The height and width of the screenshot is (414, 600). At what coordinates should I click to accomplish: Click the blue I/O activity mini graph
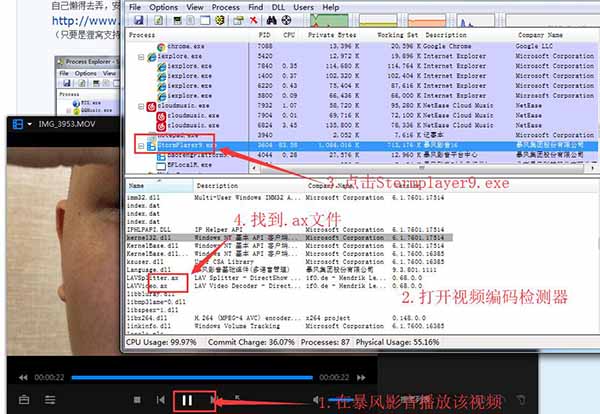[476, 21]
